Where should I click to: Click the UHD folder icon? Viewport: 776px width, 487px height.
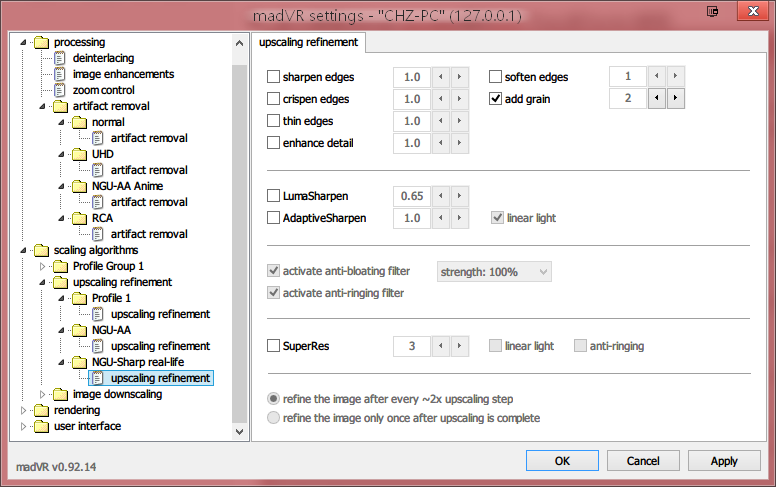click(79, 154)
